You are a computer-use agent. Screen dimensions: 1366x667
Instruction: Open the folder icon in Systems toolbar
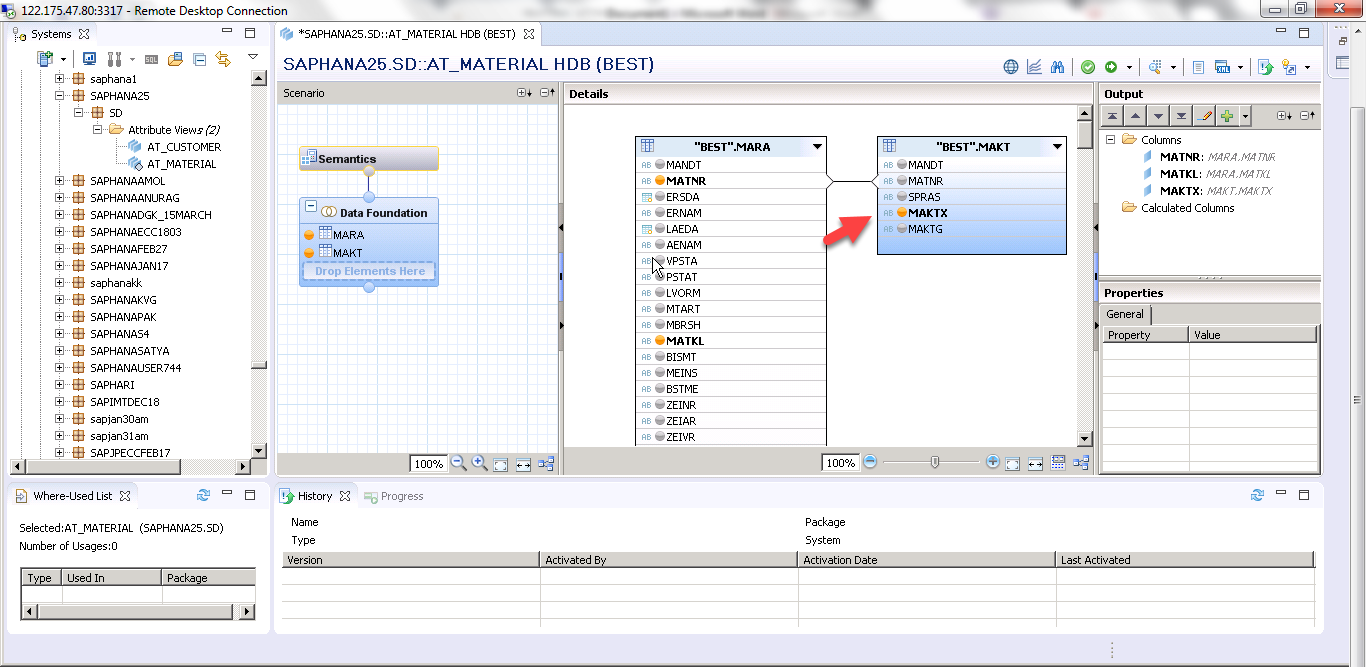175,59
